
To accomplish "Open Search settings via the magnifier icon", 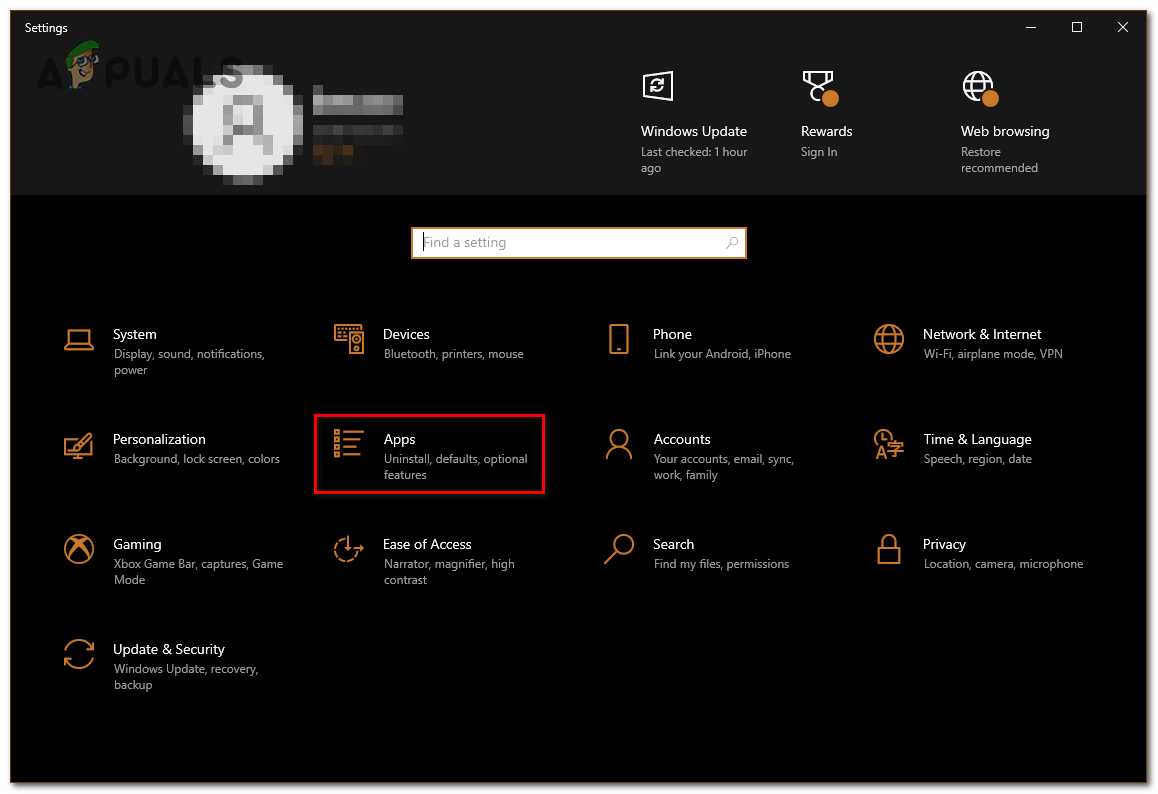I will tap(618, 549).
